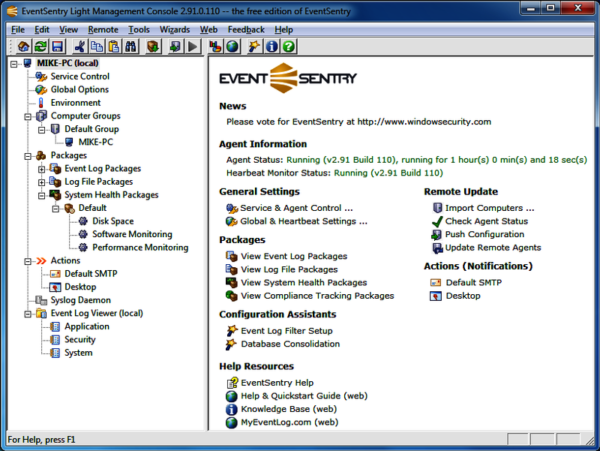Select Syslog Daemon in the tree
The width and height of the screenshot is (600, 451).
[x=81, y=299]
